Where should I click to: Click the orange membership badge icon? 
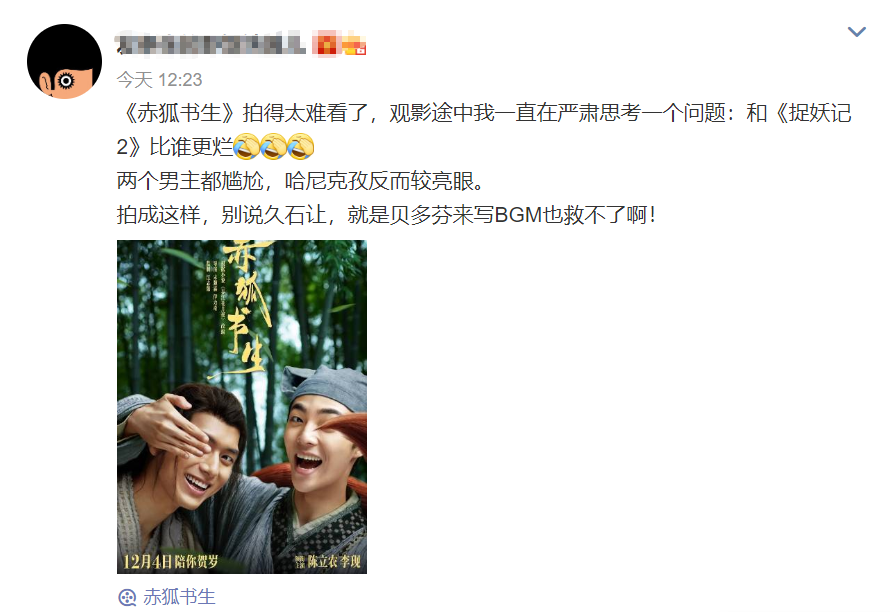pos(354,44)
